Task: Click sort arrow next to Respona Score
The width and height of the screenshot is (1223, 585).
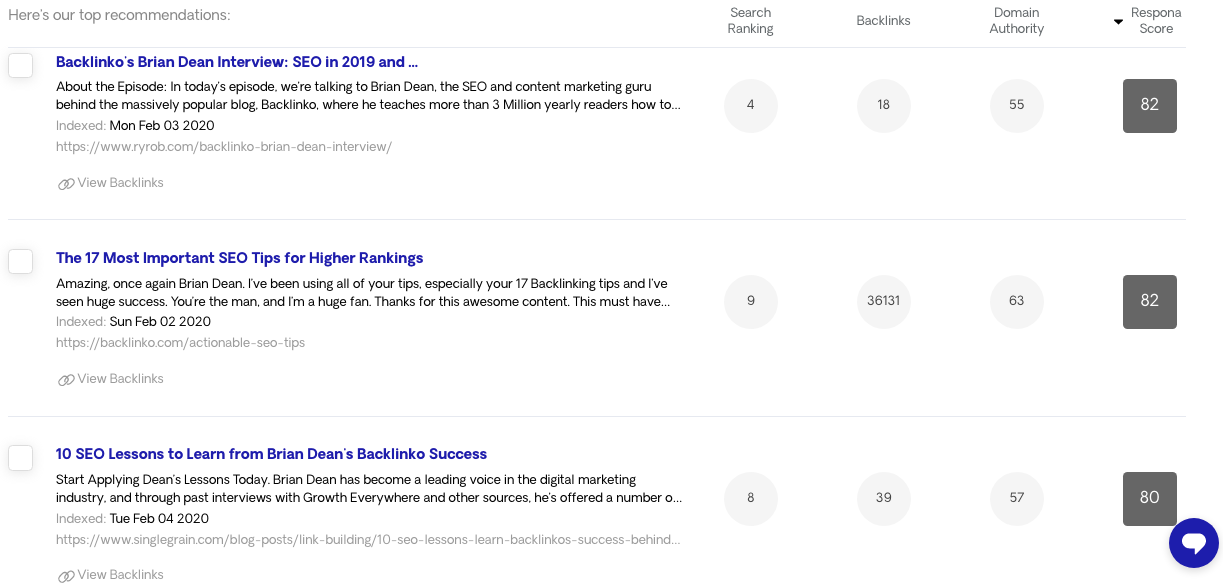Action: pos(1118,22)
